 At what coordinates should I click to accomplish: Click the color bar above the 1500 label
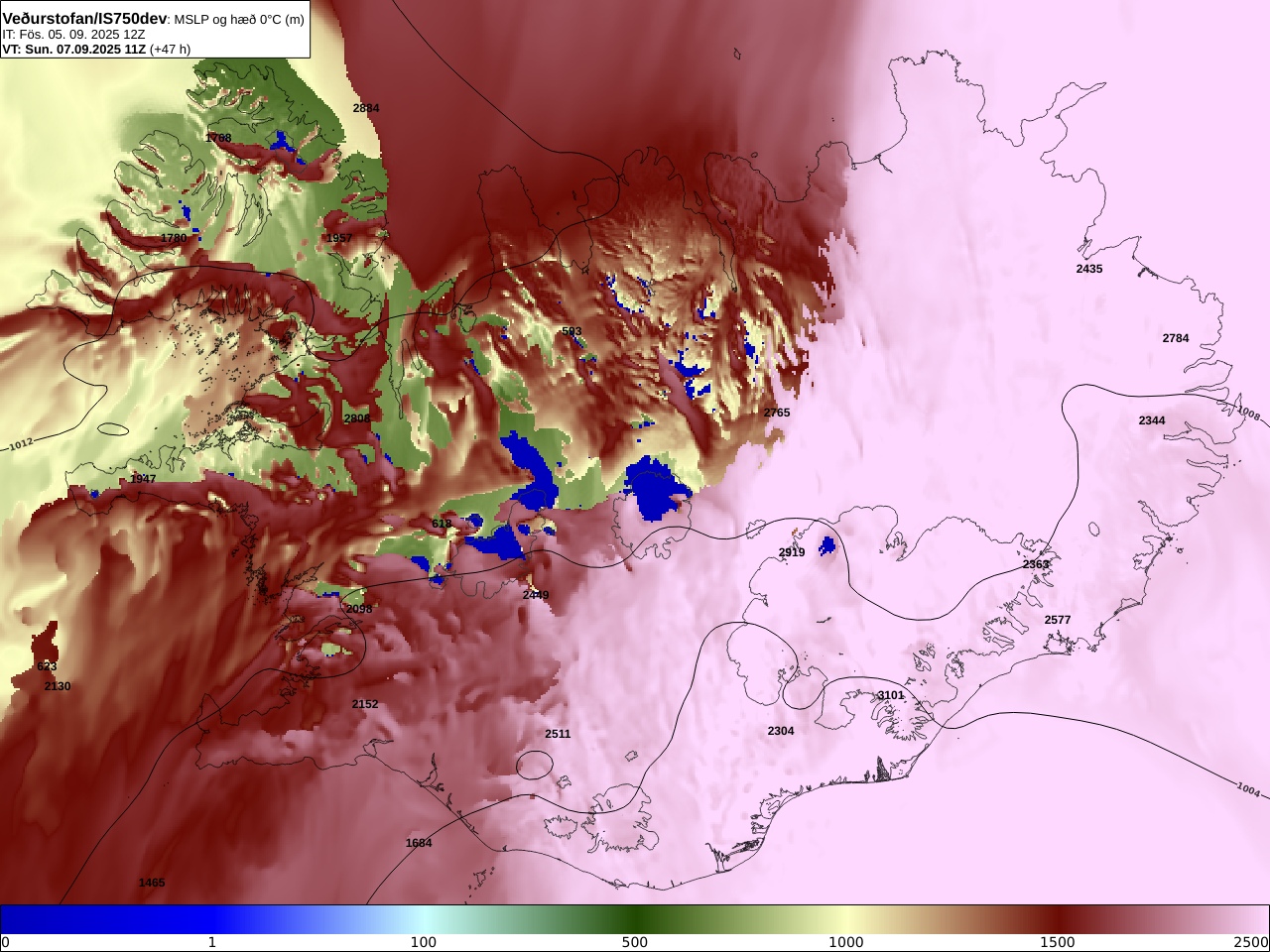1058,919
